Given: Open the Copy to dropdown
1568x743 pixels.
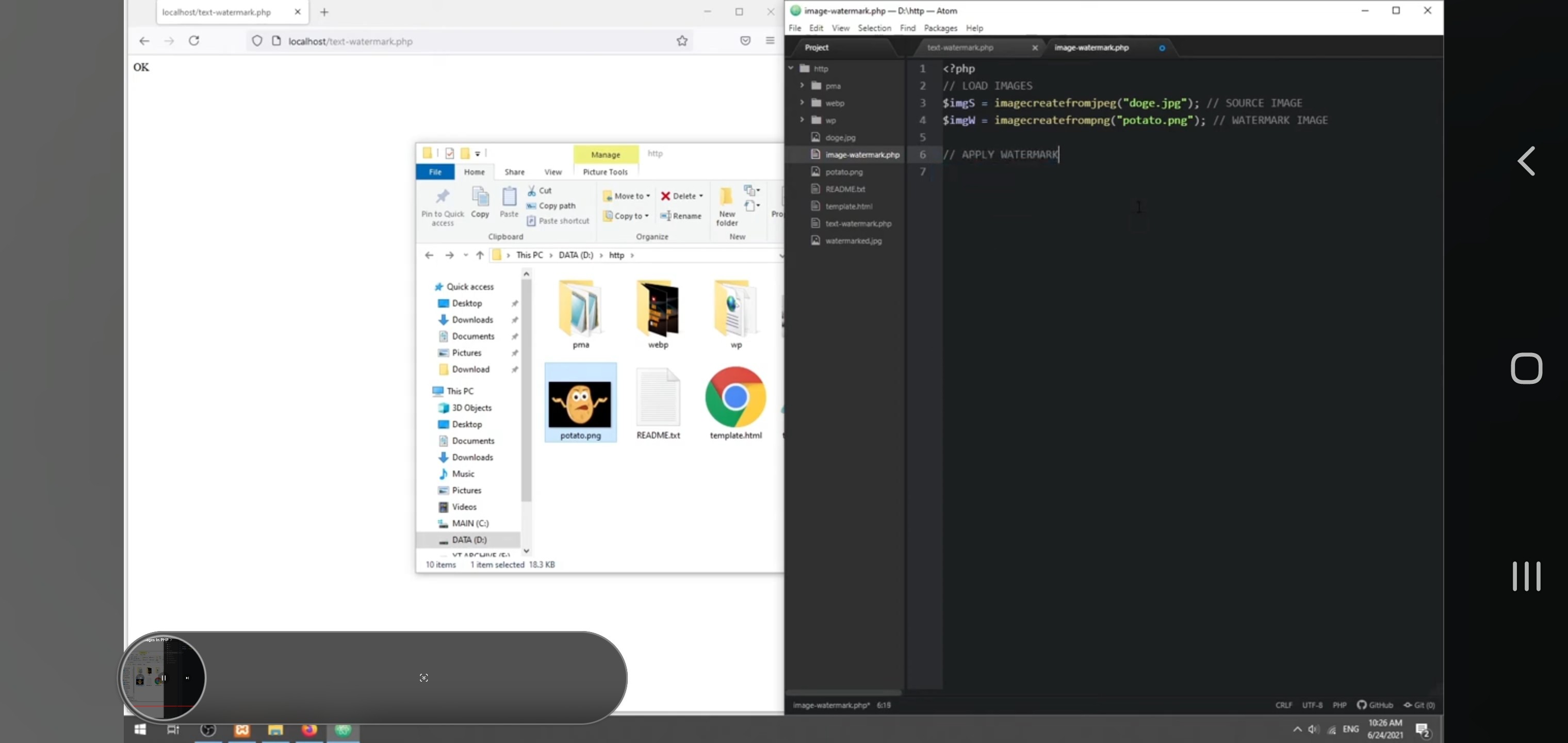Looking at the screenshot, I should (626, 216).
